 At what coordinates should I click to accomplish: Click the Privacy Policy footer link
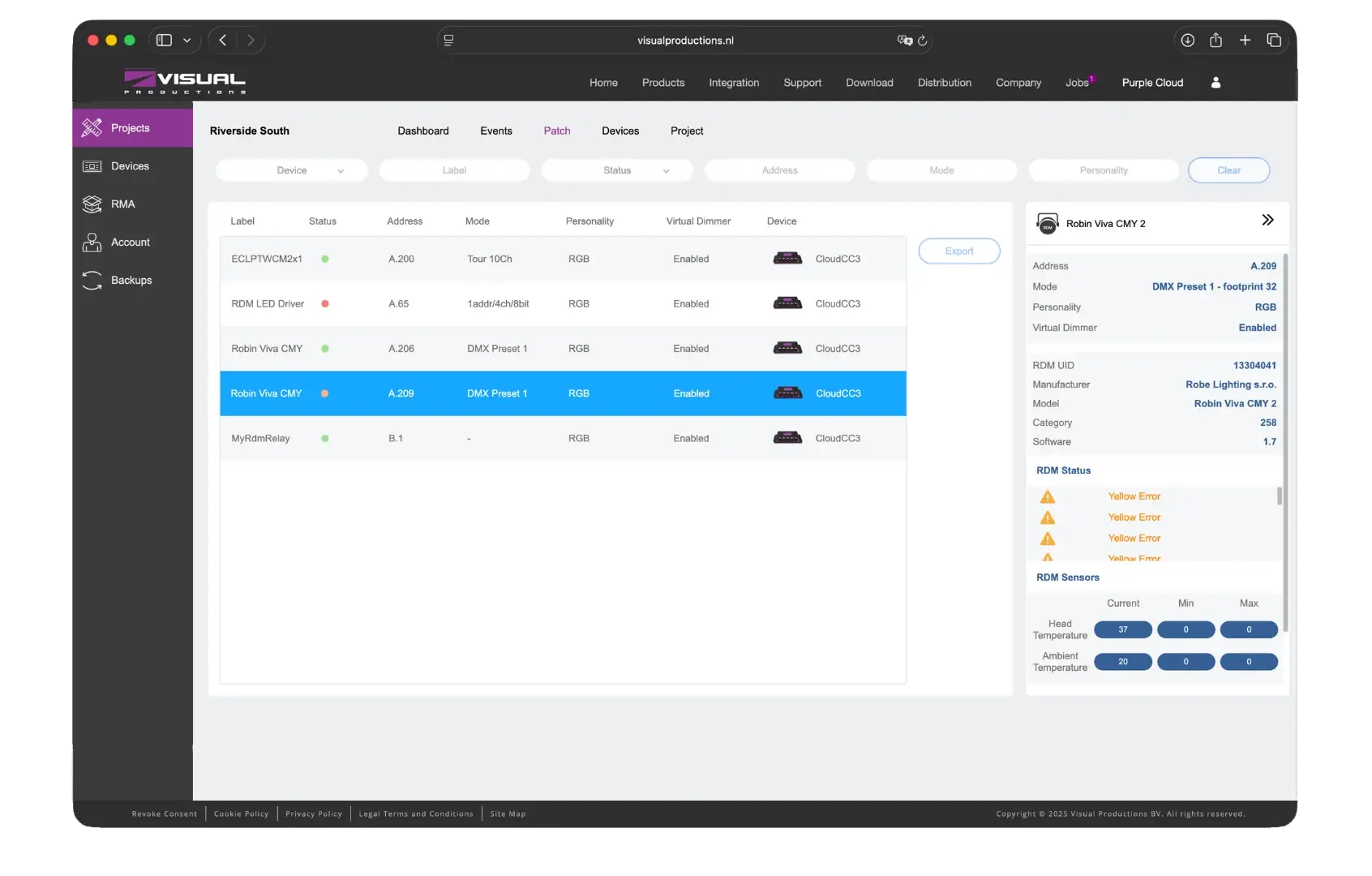point(313,814)
